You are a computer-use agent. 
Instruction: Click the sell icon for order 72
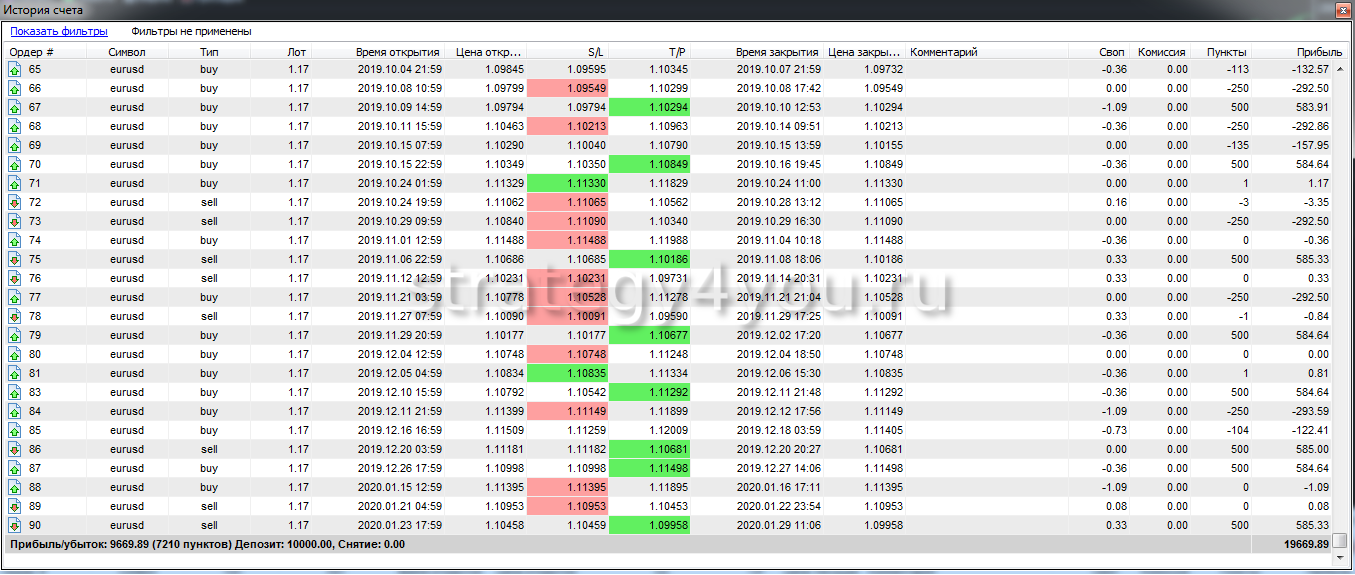[14, 203]
